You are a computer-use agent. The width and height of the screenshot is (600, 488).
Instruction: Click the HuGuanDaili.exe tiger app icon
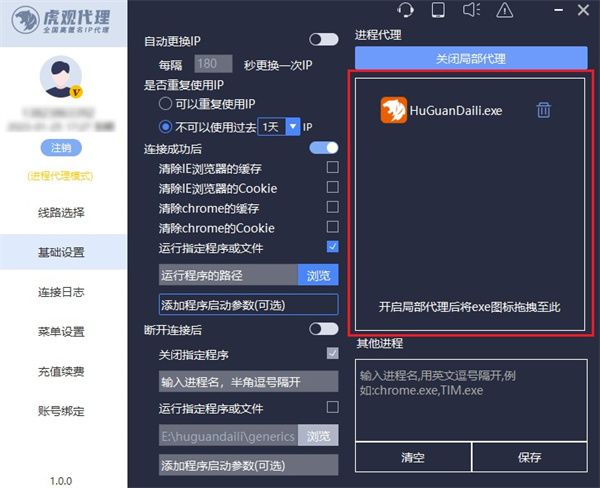click(394, 110)
